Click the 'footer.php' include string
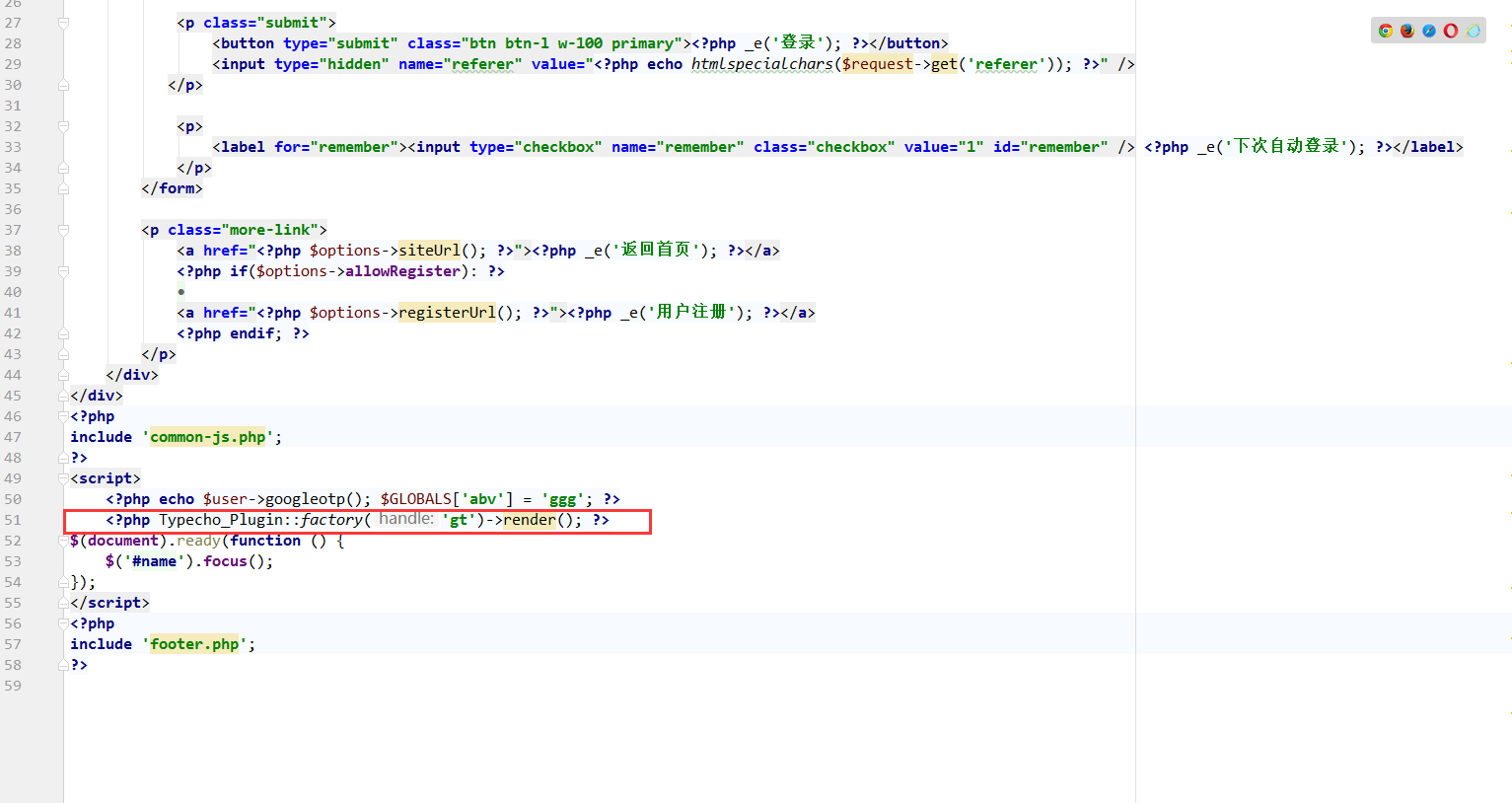Image resolution: width=1512 pixels, height=803 pixels. pyautogui.click(x=194, y=644)
